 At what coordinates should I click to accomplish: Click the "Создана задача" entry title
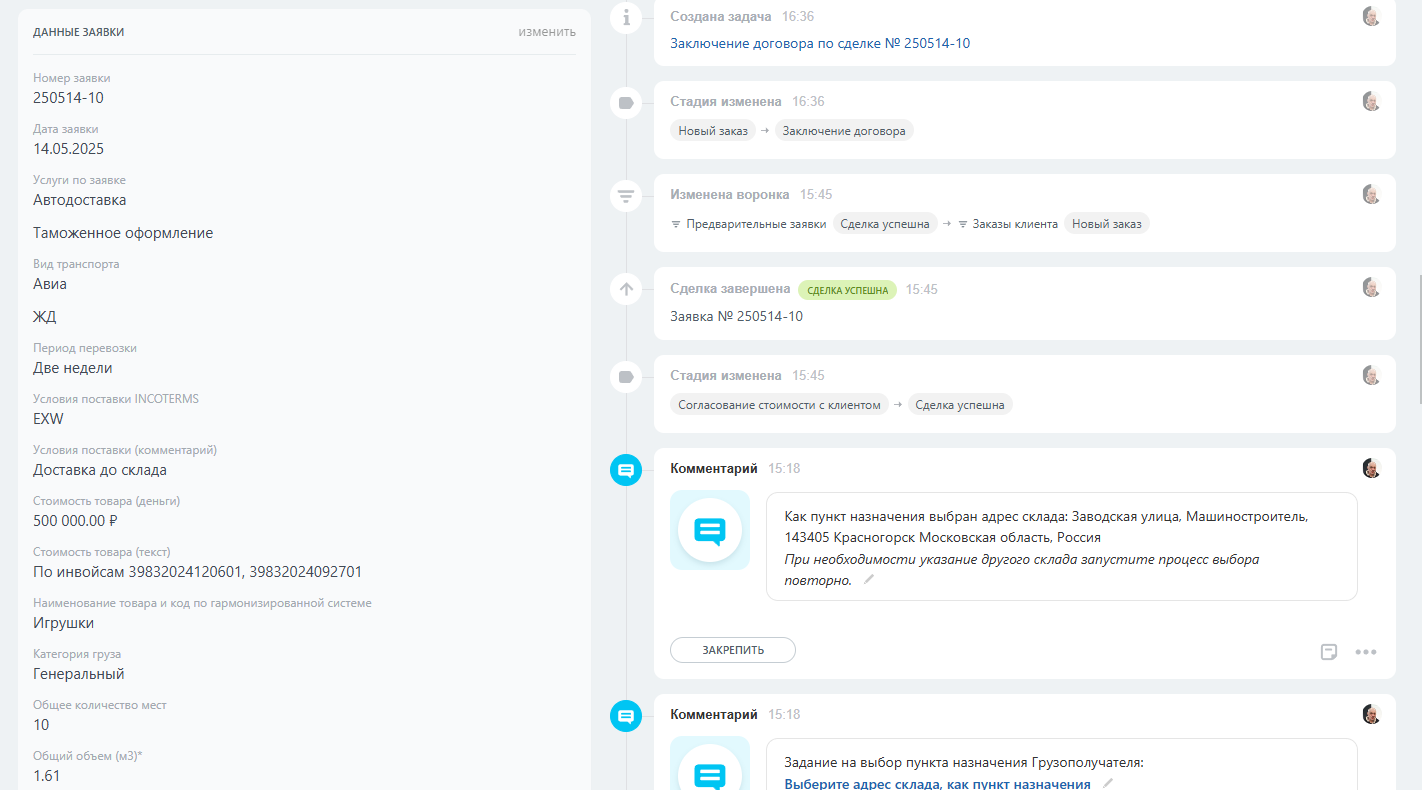tap(721, 17)
